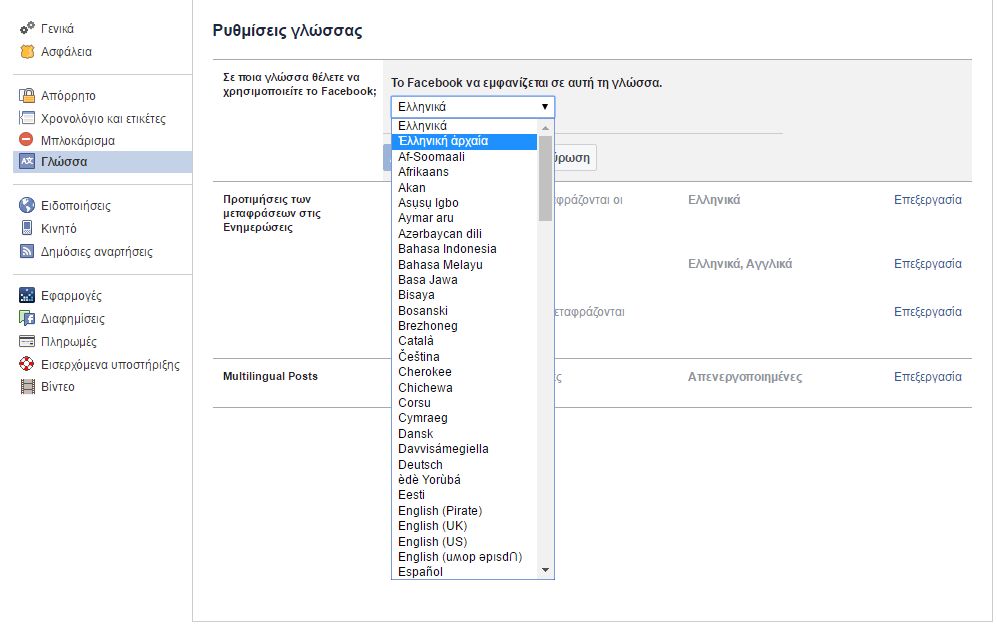Image resolution: width=997 pixels, height=627 pixels.
Task: Click the Privacy lock icon
Action: pyautogui.click(x=28, y=96)
